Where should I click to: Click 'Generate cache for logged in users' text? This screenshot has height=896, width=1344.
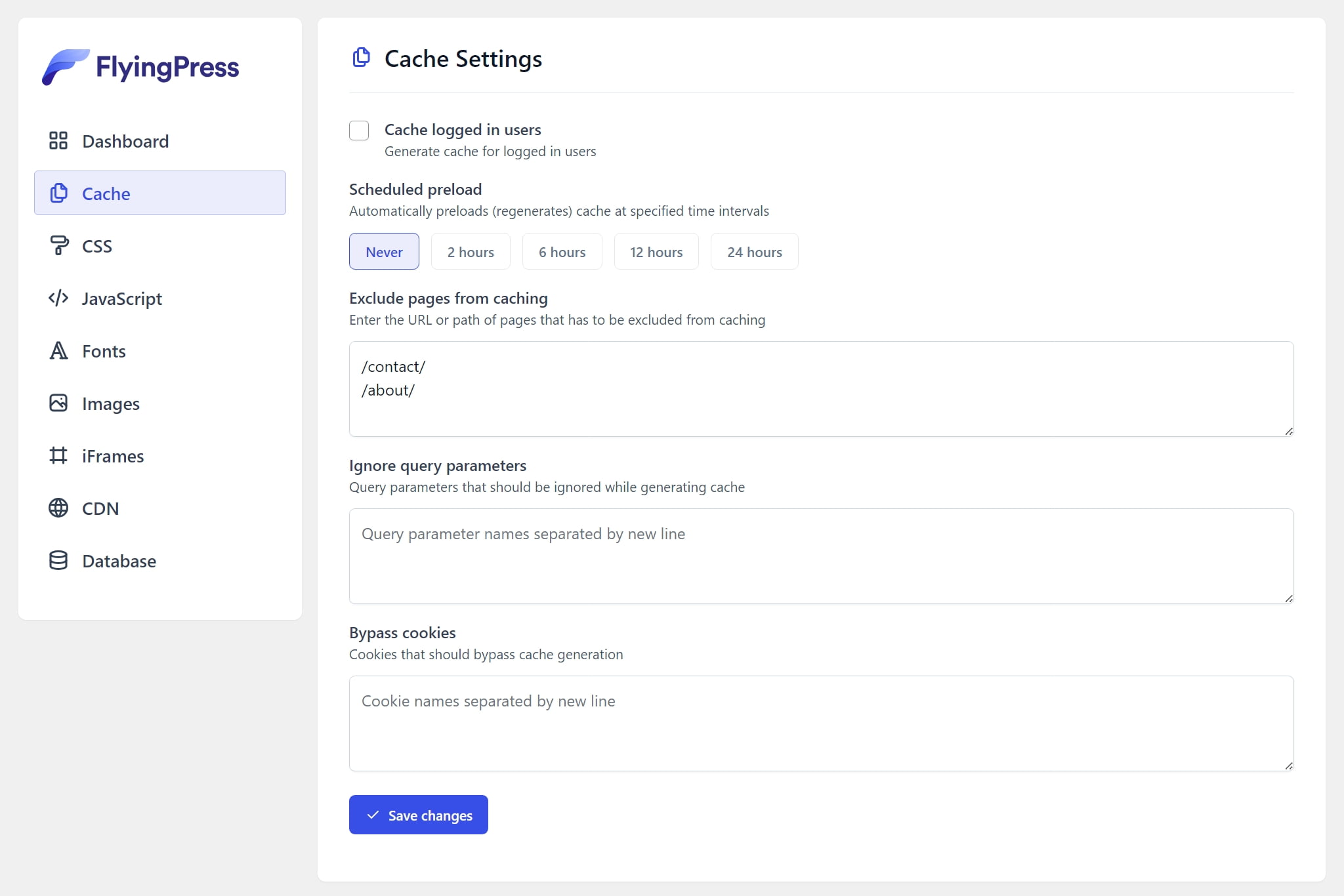tap(490, 152)
